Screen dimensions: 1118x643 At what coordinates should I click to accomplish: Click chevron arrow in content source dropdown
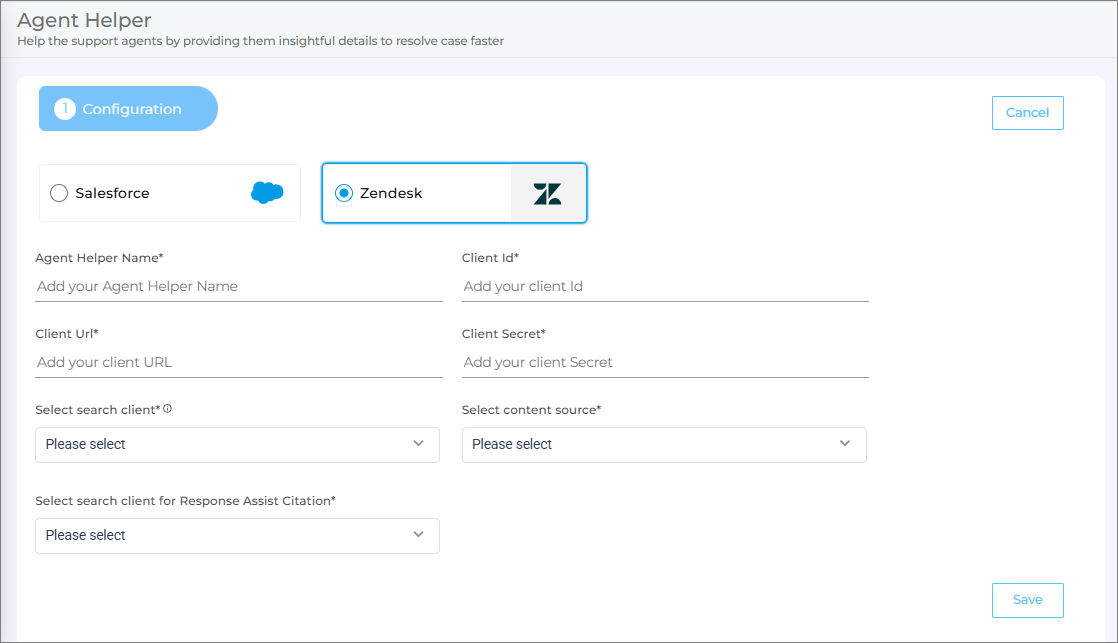tap(845, 444)
